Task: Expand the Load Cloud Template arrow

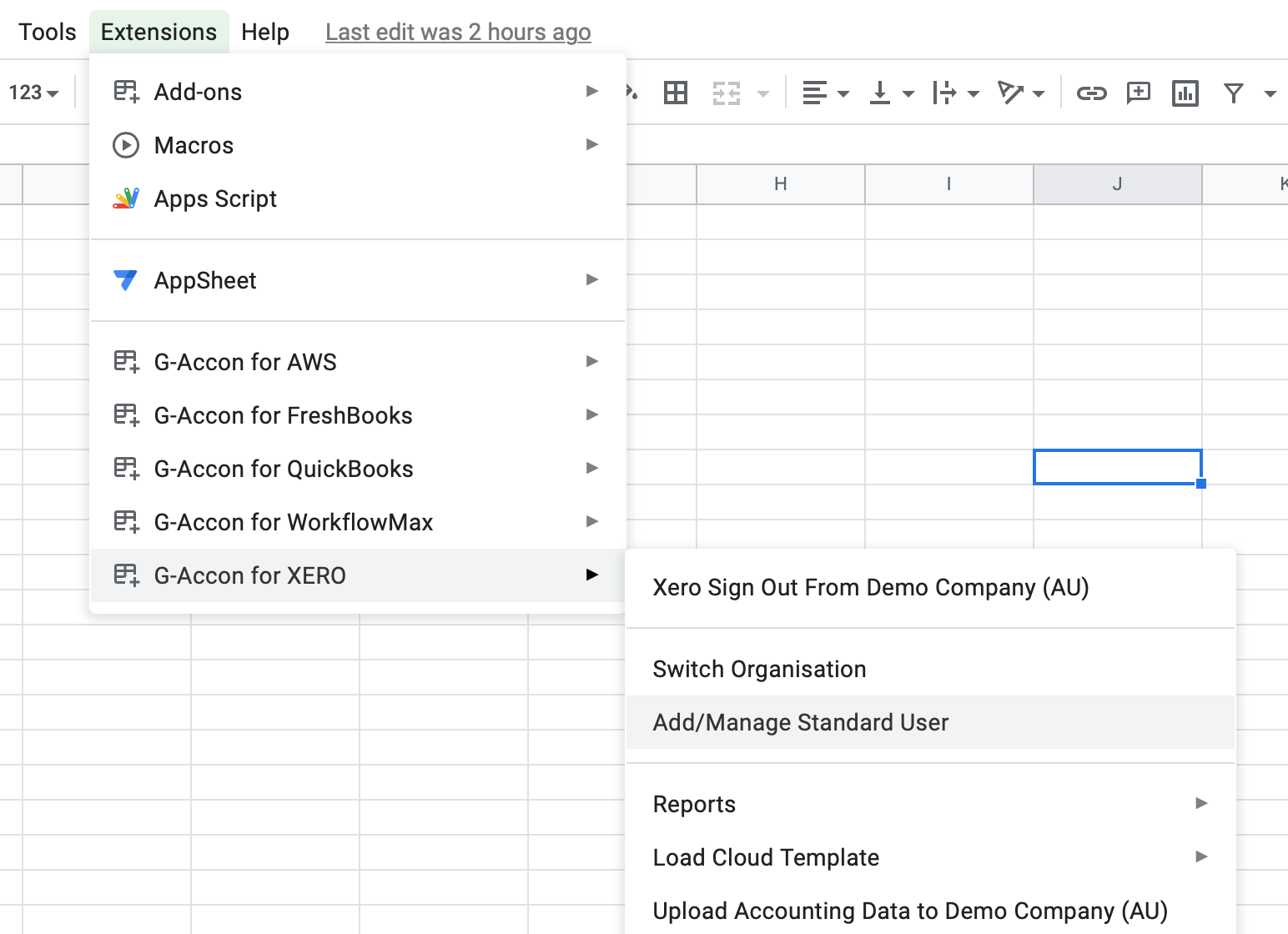Action: click(x=1201, y=856)
